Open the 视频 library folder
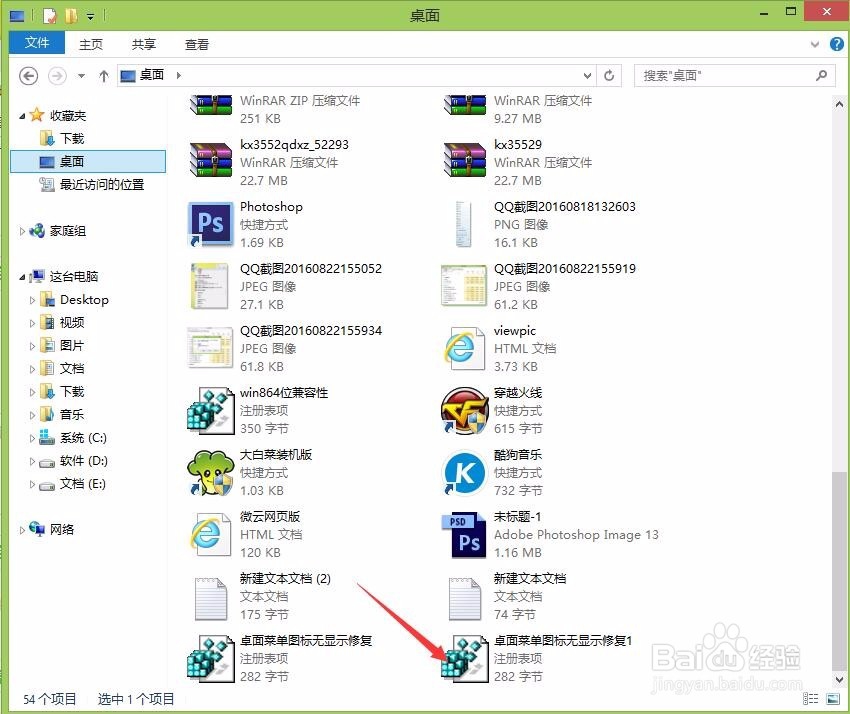The height and width of the screenshot is (714, 850). [72, 323]
